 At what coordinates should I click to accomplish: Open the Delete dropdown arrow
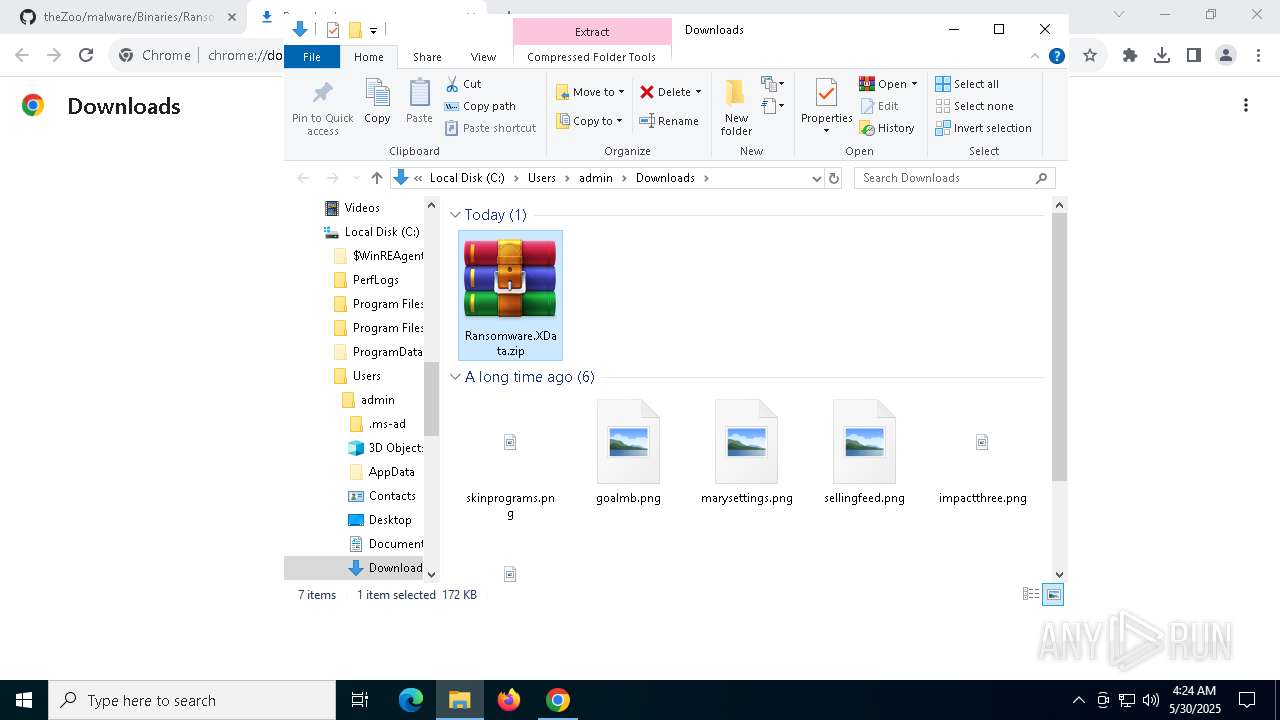698,92
